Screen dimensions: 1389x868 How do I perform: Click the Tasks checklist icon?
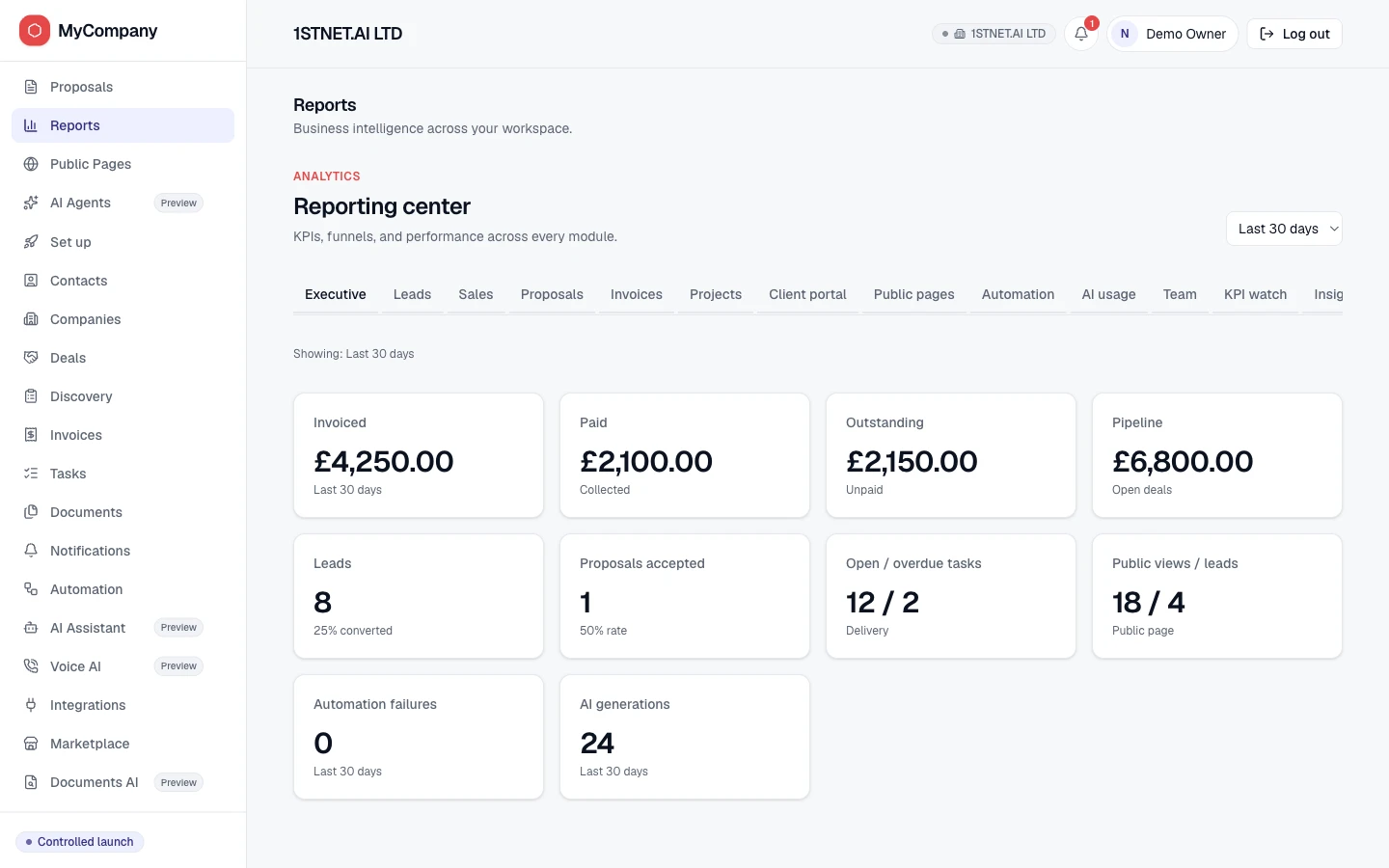pos(31,474)
